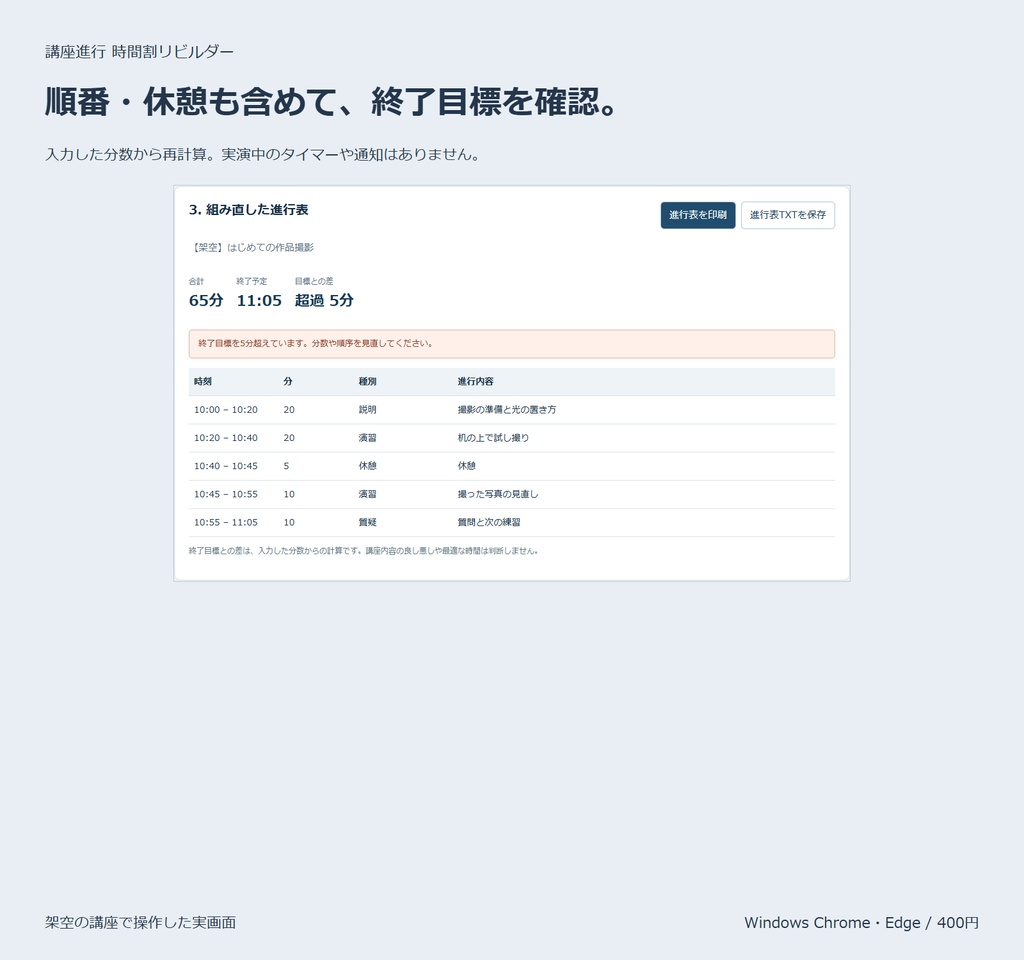Click minutes 10 in the 10:55 – 11:05 row
This screenshot has width=1024, height=960.
click(x=289, y=522)
